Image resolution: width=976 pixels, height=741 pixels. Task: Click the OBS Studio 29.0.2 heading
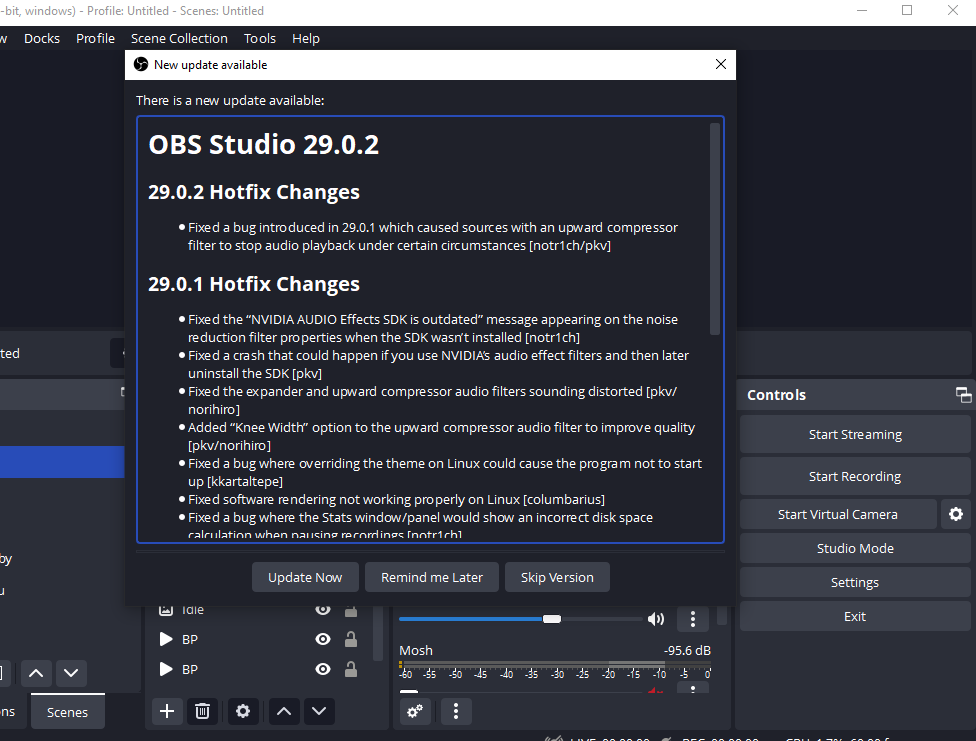tap(263, 144)
